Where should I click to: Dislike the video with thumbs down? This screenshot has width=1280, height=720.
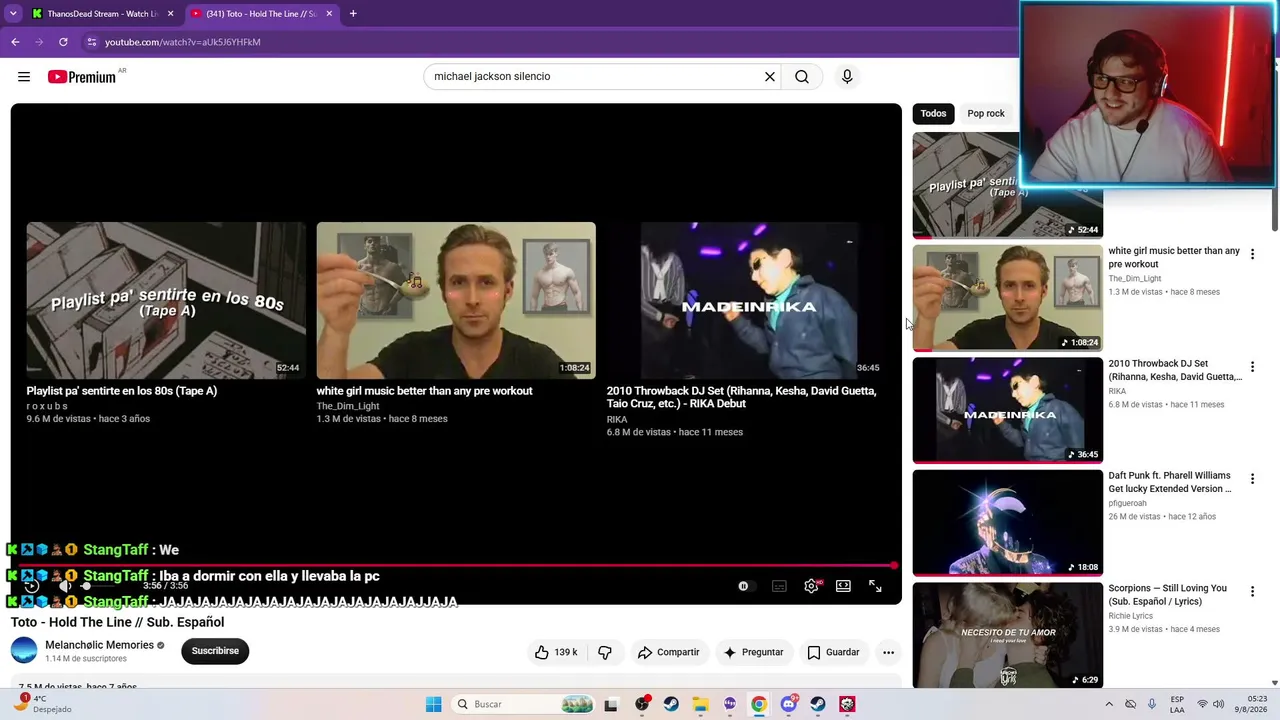pos(605,652)
